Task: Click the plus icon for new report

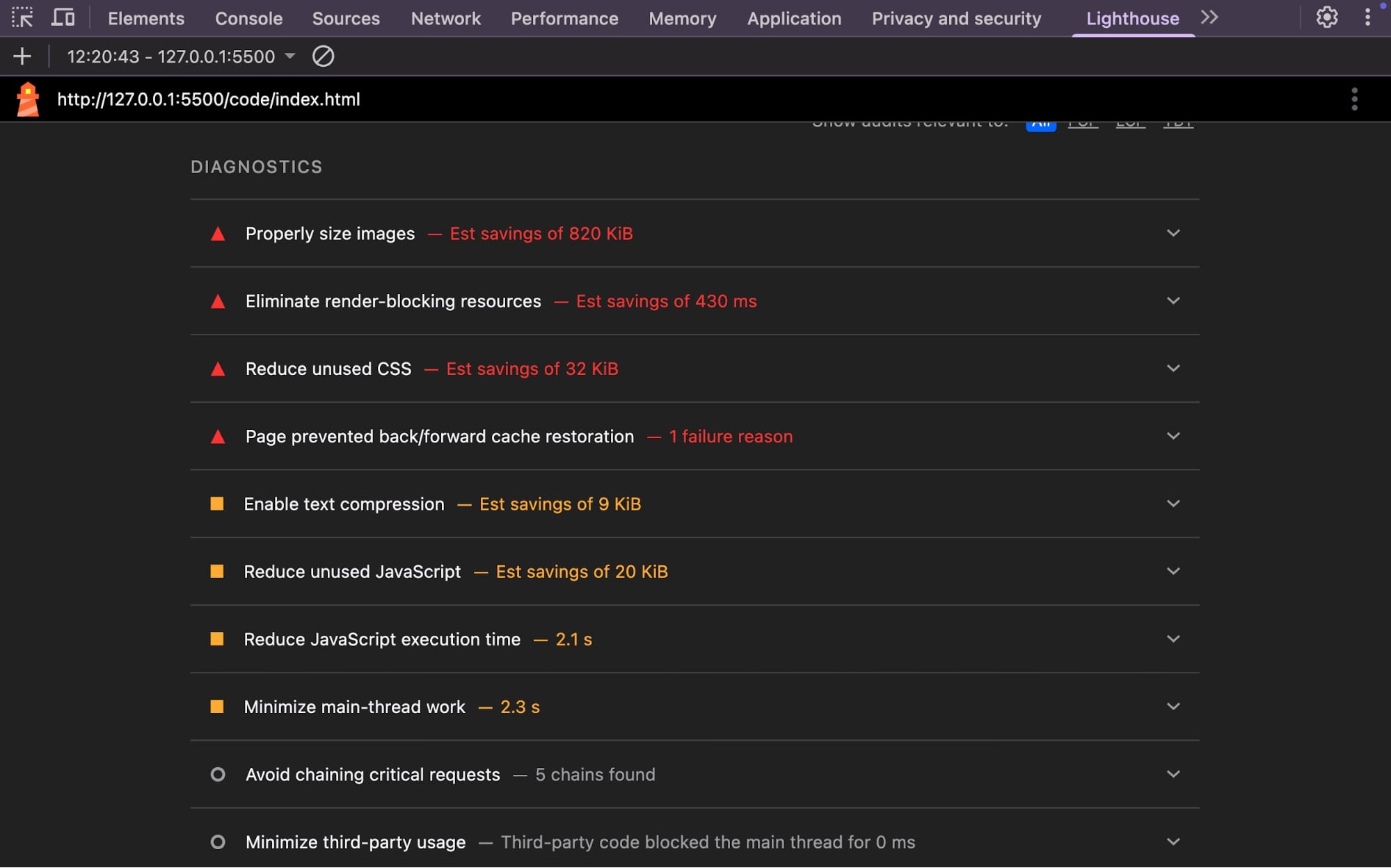Action: (x=22, y=56)
